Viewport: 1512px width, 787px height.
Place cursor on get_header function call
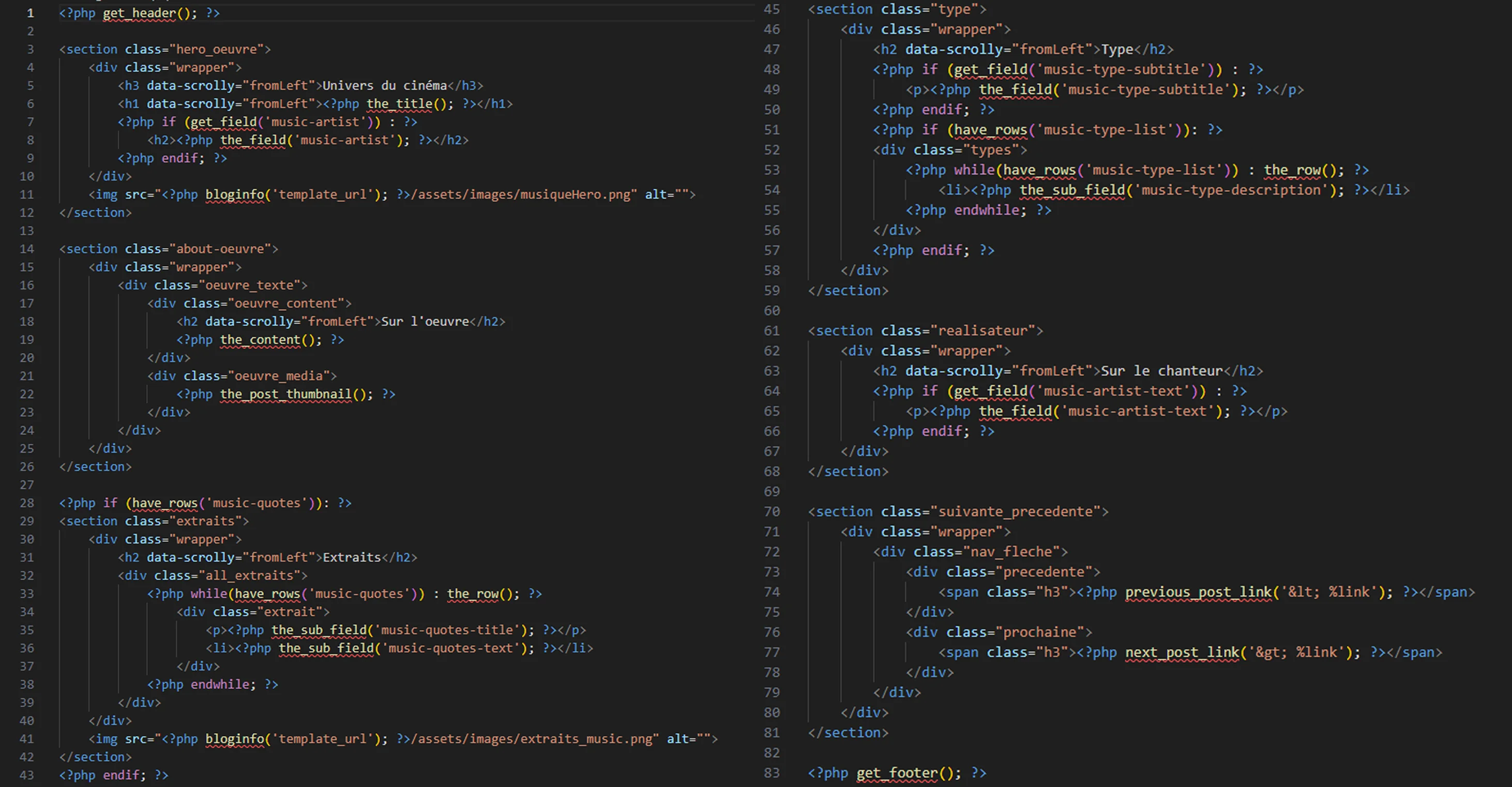coord(140,13)
